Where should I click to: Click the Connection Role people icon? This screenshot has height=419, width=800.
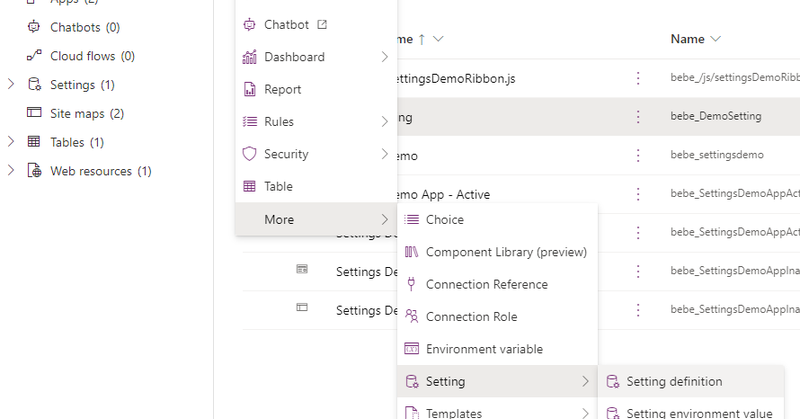pos(411,316)
